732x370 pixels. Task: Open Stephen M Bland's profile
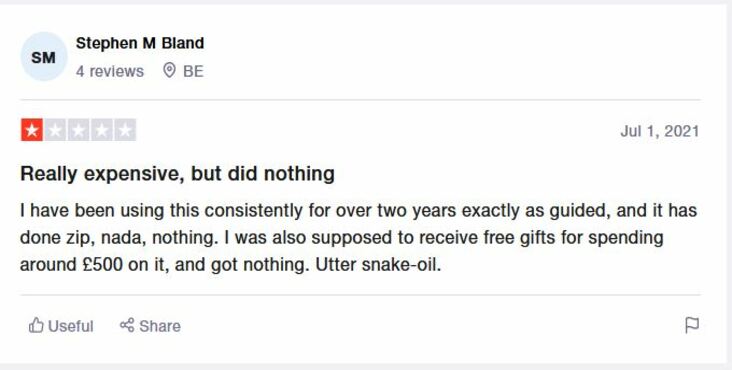(x=140, y=43)
